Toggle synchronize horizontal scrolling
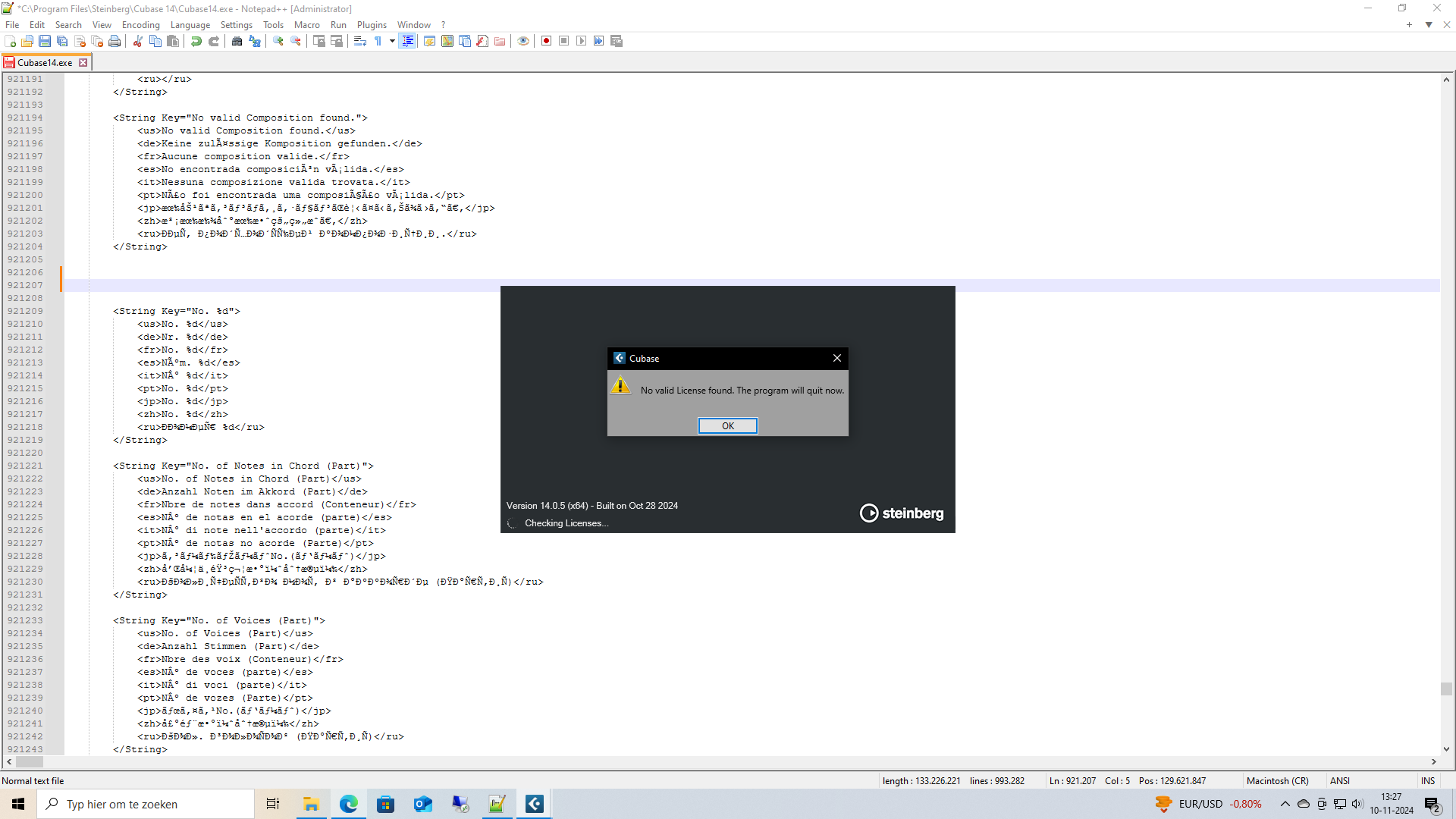Viewport: 1456px width, 819px height. (x=337, y=41)
